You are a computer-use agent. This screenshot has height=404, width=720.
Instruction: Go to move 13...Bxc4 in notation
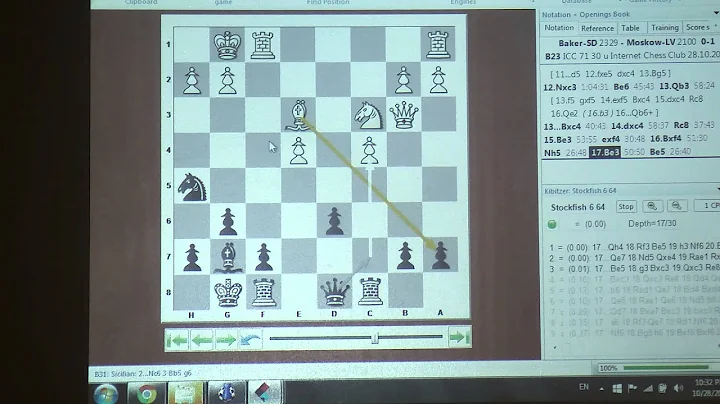click(x=562, y=126)
